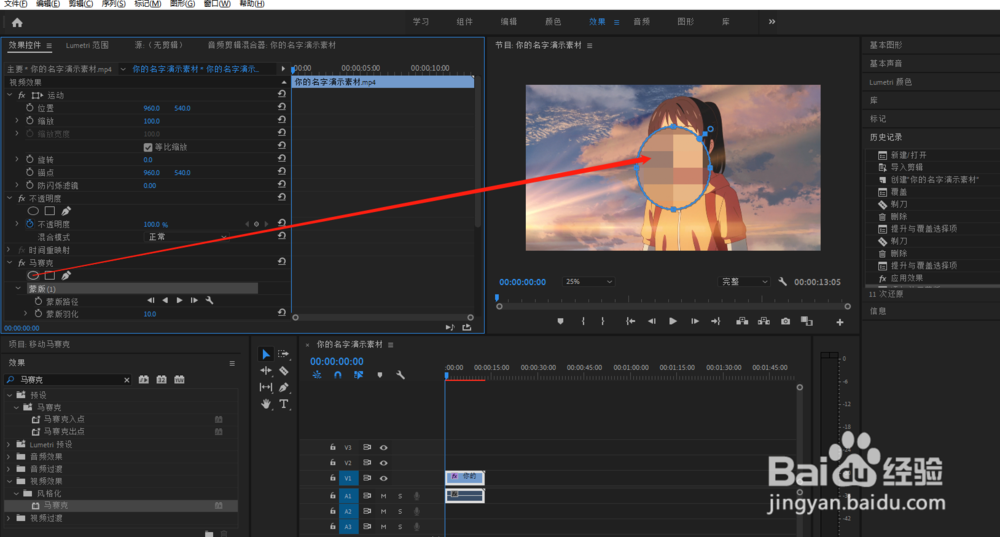
Task: Expand 音频效果 folder
Action: 9,456
